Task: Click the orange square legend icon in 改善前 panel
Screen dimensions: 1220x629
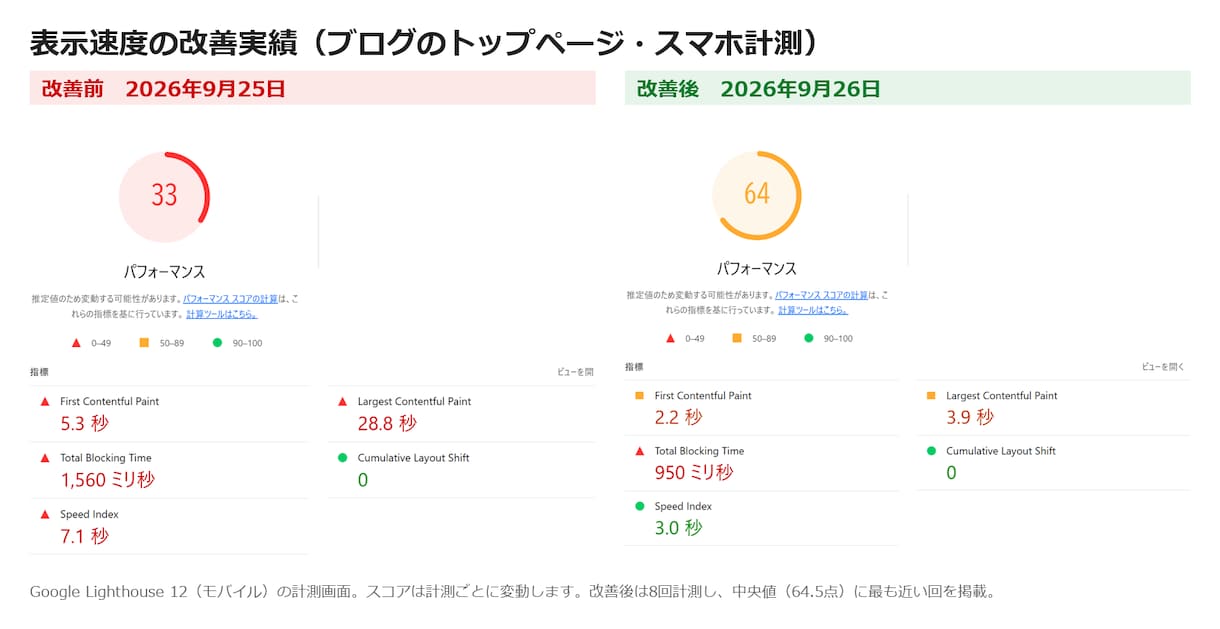Action: tap(144, 343)
